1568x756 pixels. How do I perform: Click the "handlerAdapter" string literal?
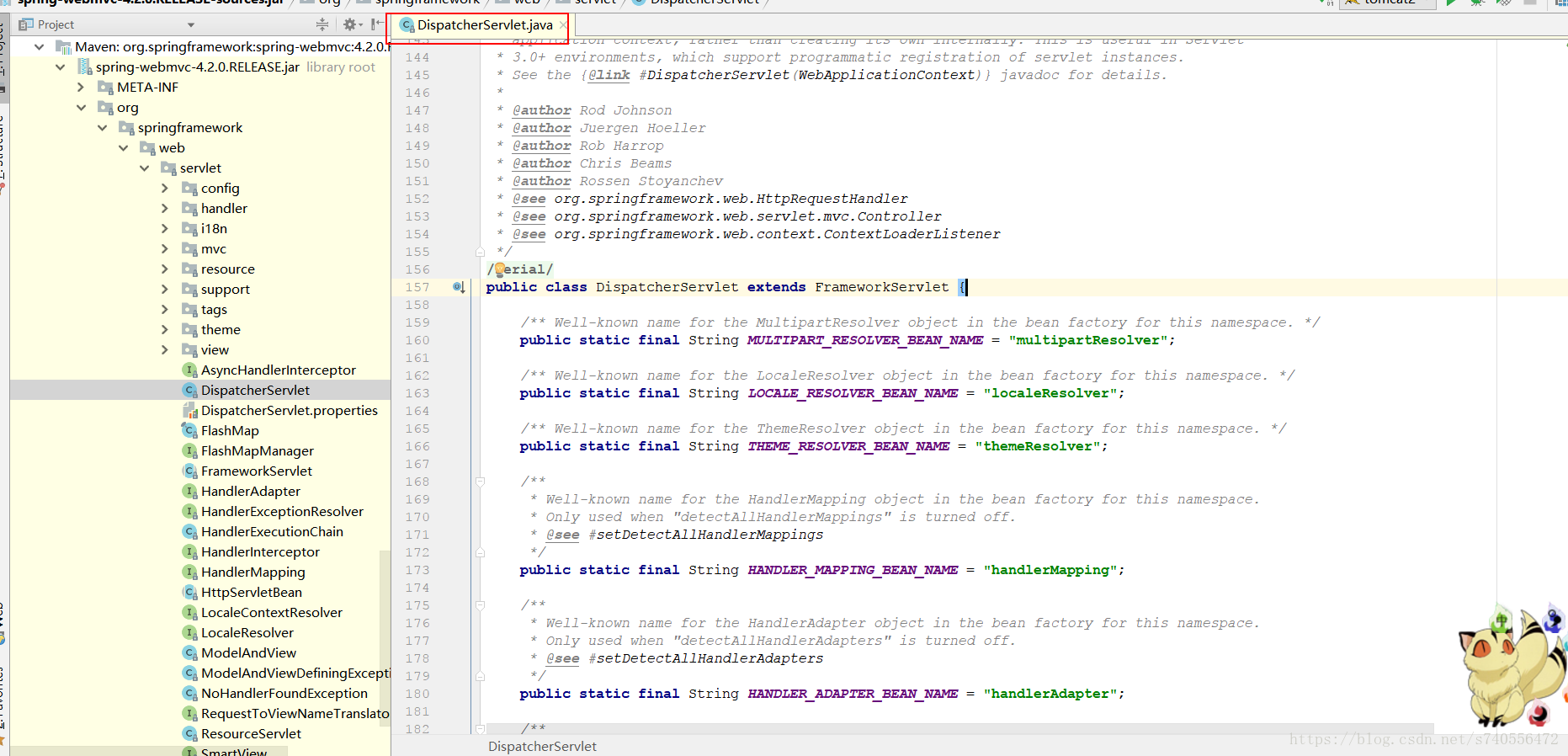[x=1050, y=694]
